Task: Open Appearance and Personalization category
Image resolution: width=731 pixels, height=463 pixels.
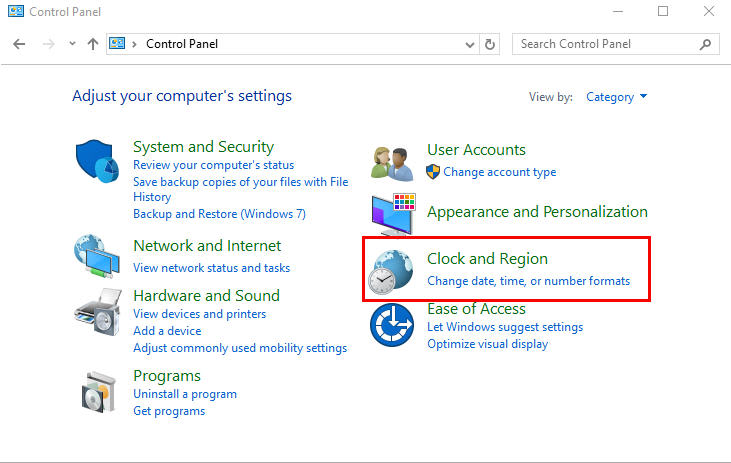Action: (538, 212)
